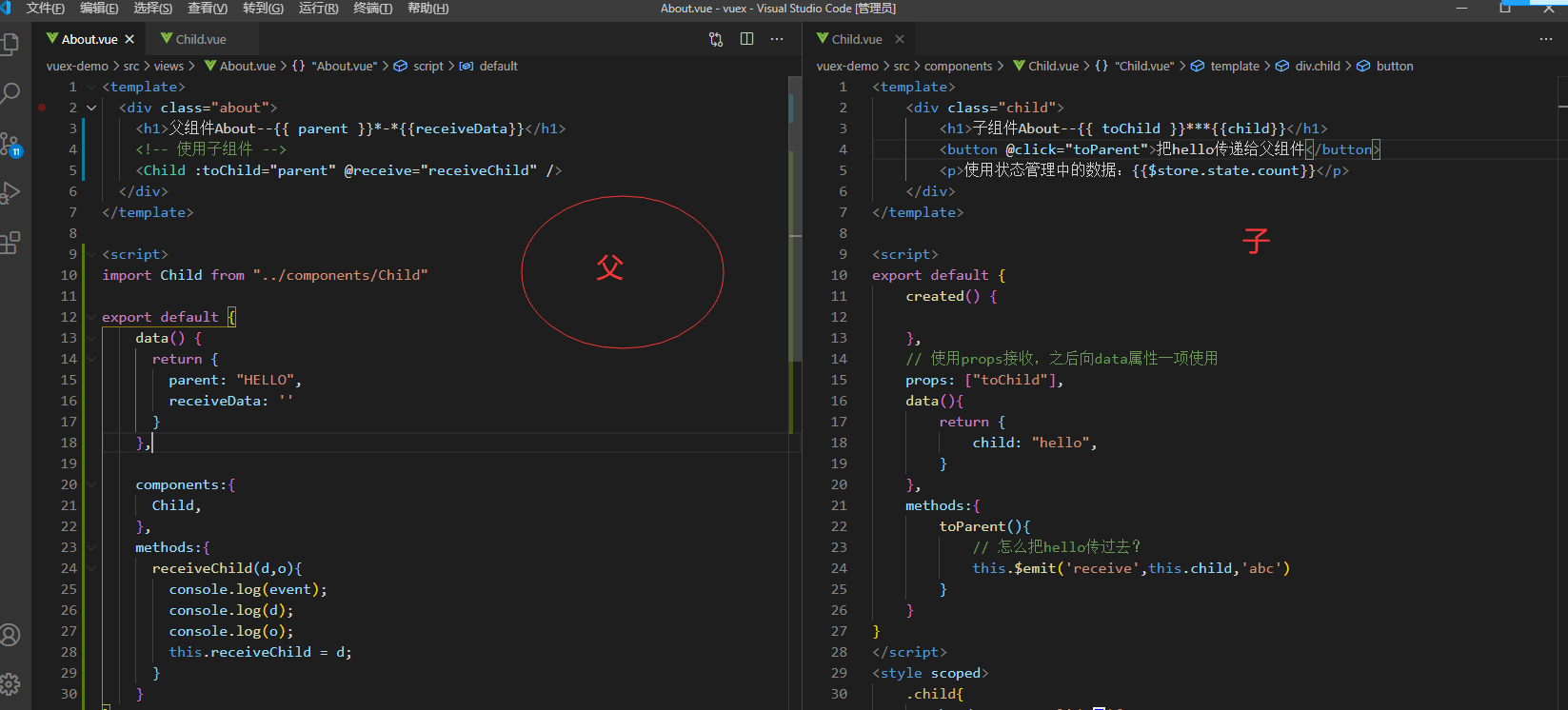
Task: Click the this.receiveChild = d; line
Action: [260, 652]
